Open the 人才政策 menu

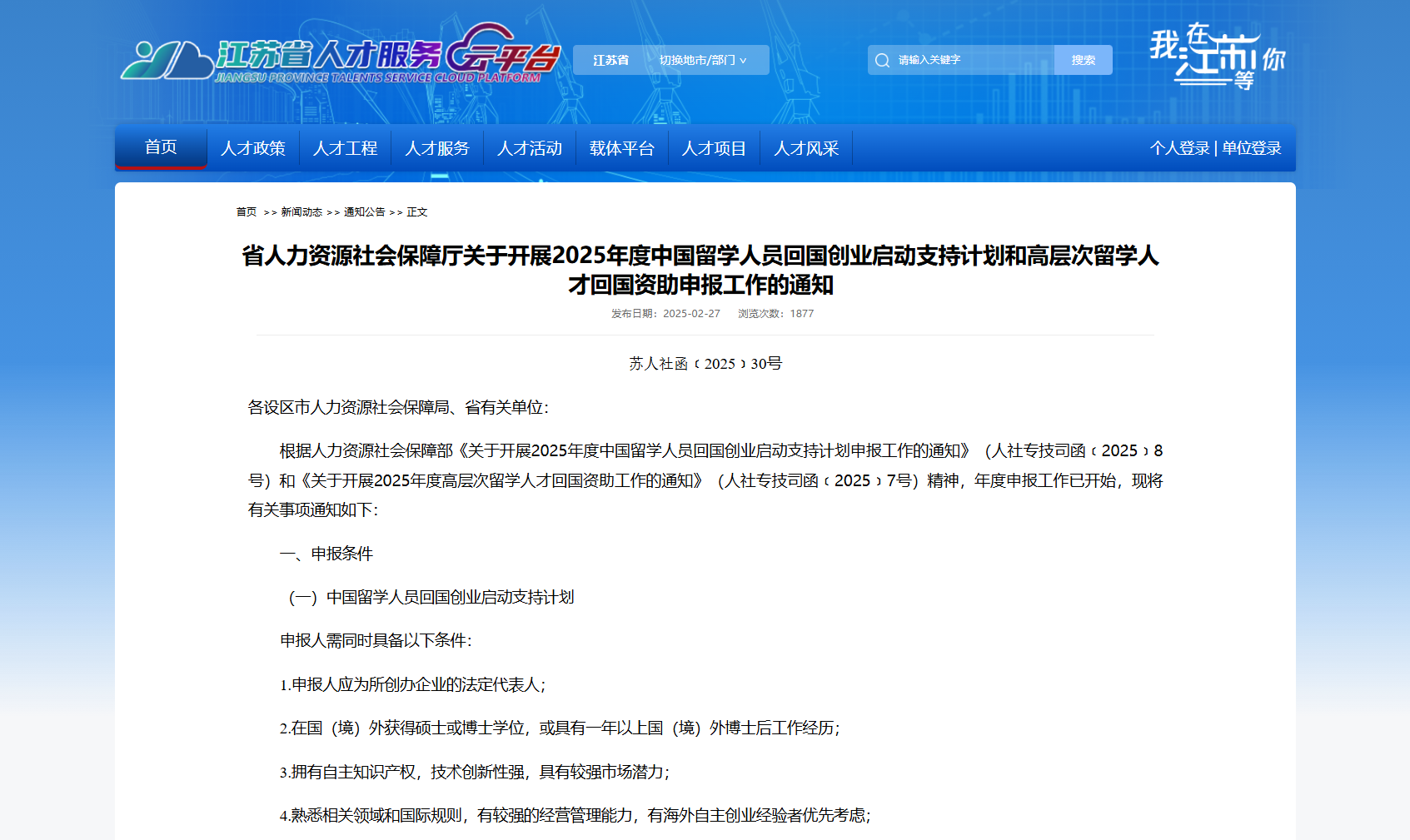coord(253,147)
